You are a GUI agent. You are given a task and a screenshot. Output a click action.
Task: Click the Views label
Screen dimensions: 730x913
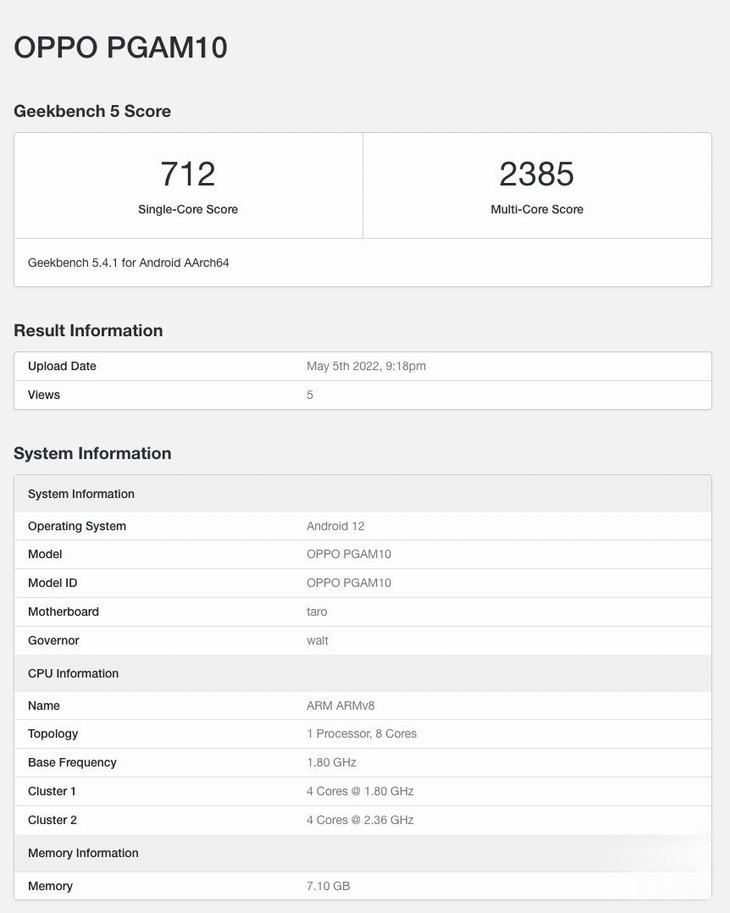[x=44, y=395]
